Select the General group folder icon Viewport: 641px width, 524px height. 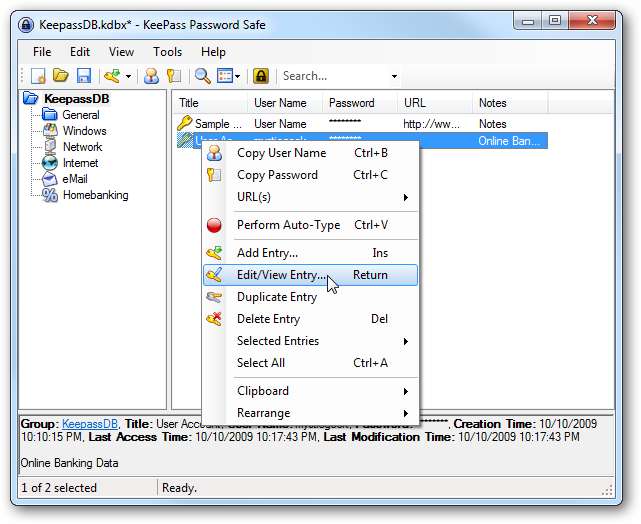pyautogui.click(x=49, y=114)
